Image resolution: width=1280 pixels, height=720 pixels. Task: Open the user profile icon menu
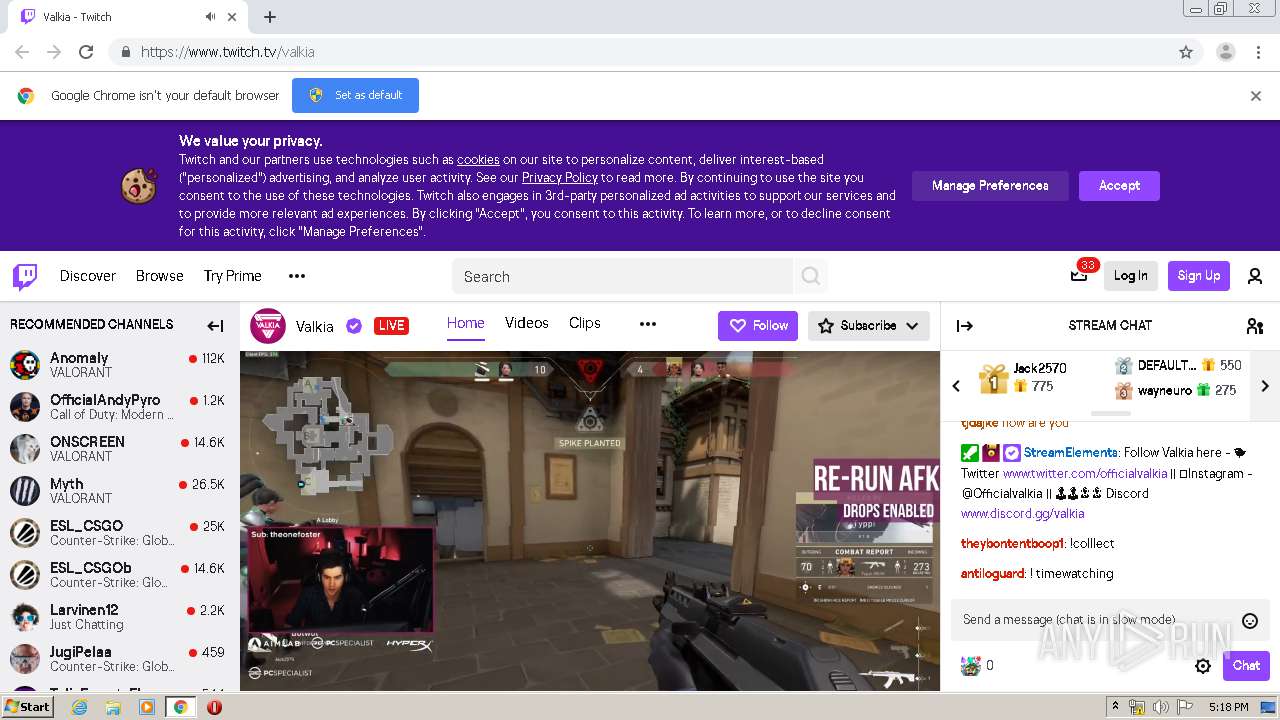[x=1255, y=276]
